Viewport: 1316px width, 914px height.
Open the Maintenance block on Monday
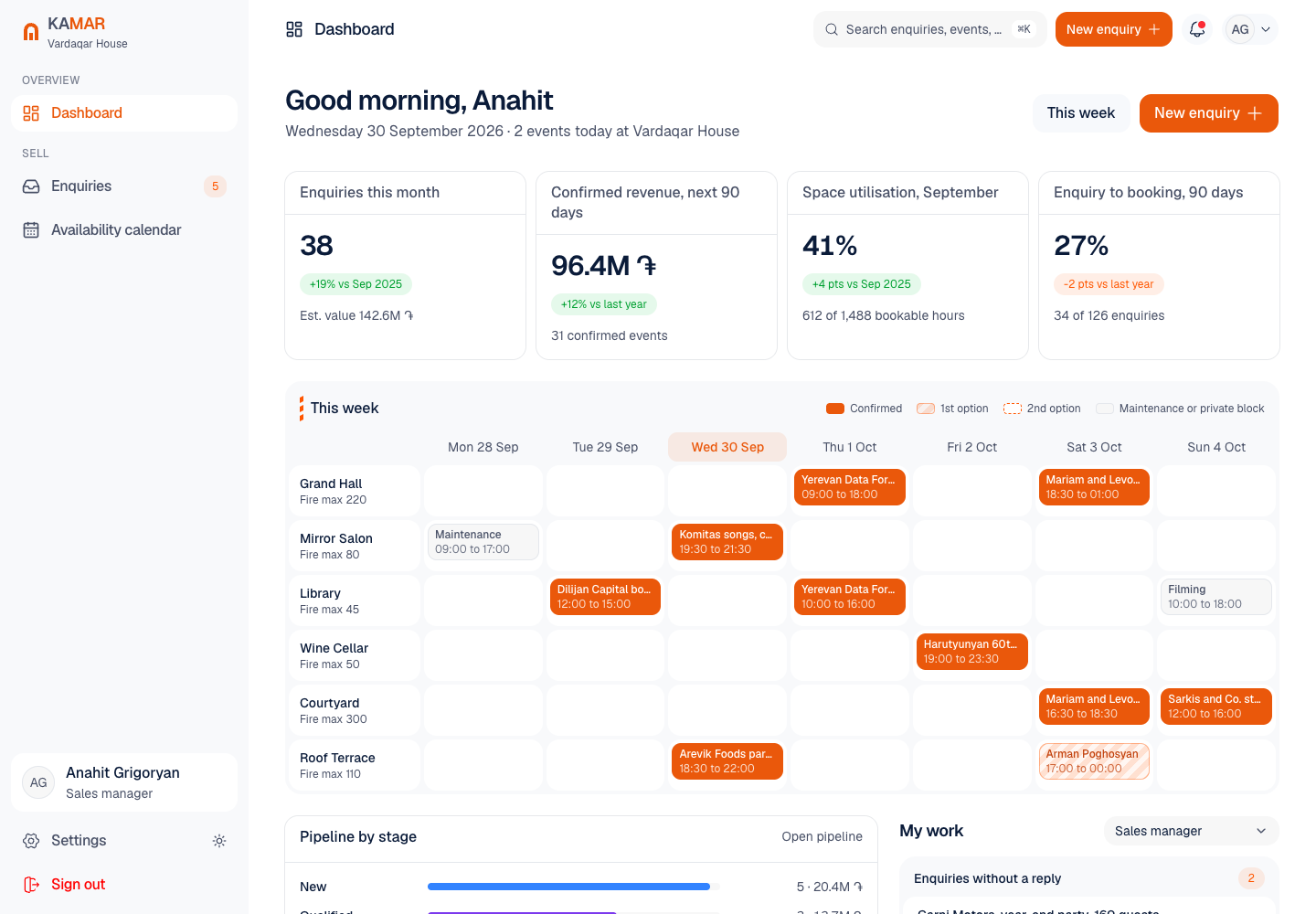(x=483, y=542)
